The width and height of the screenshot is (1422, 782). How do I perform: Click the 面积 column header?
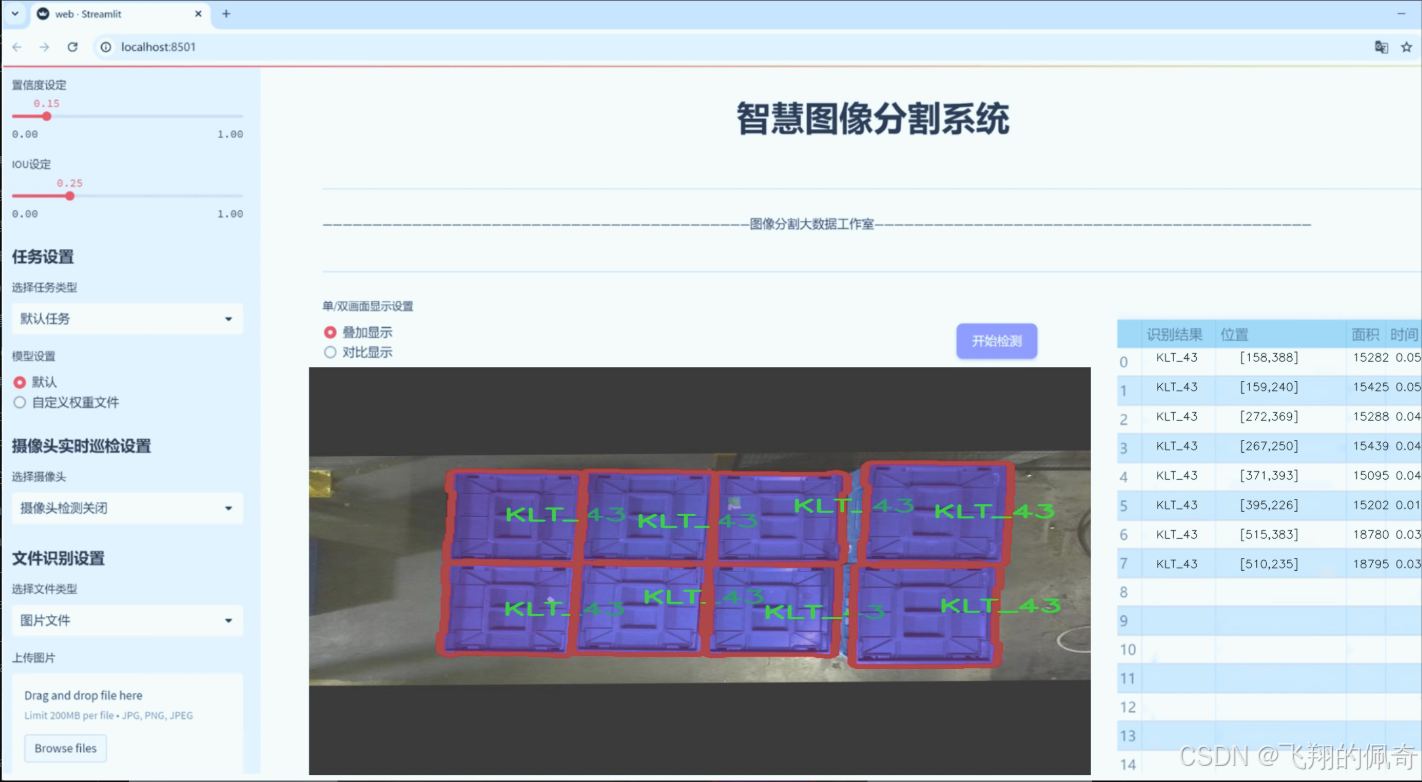[1366, 334]
